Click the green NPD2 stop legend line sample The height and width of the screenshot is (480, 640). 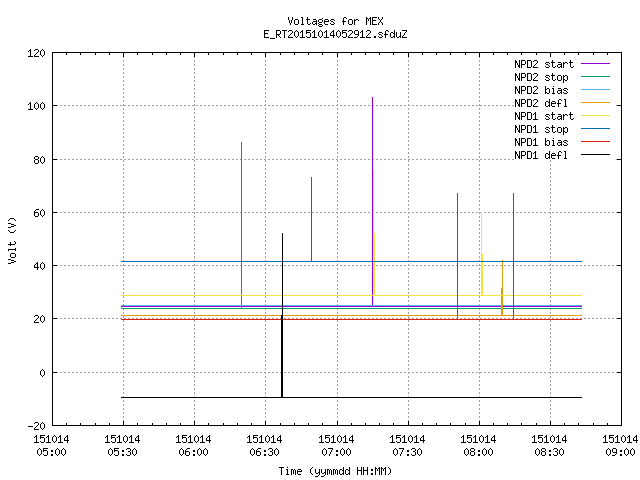(x=595, y=77)
